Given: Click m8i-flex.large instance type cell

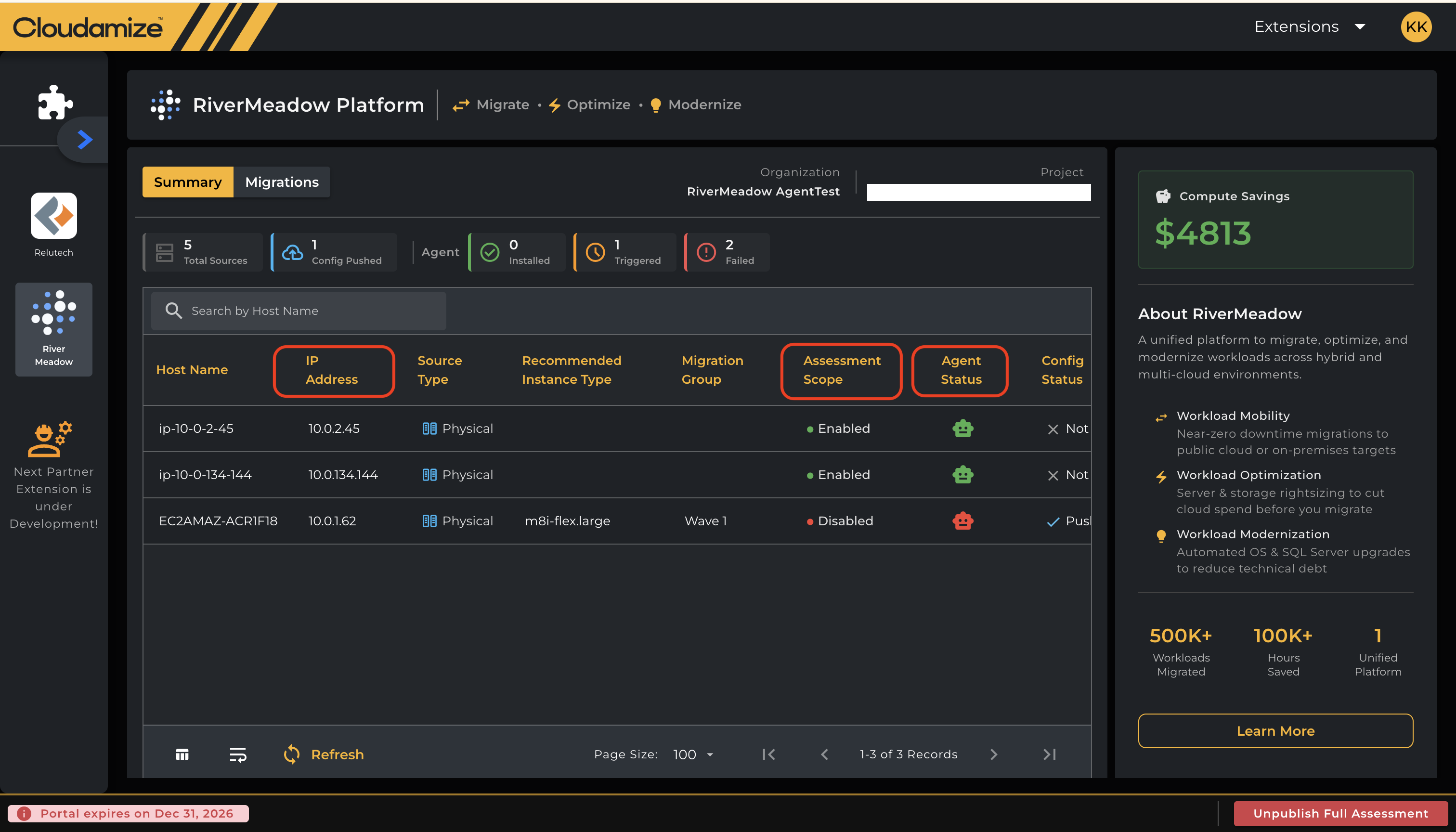Looking at the screenshot, I should pos(568,521).
